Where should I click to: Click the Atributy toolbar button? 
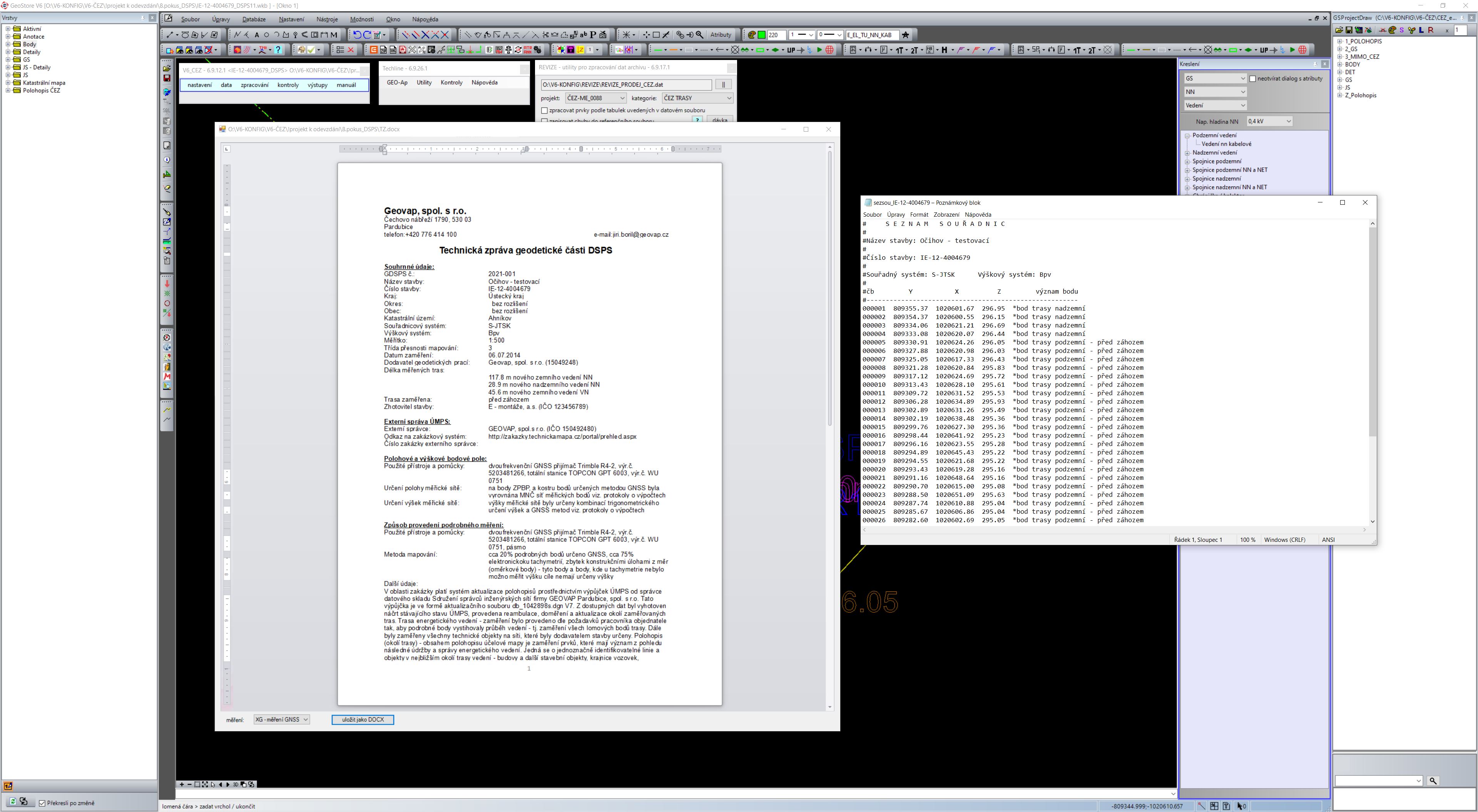coord(721,35)
